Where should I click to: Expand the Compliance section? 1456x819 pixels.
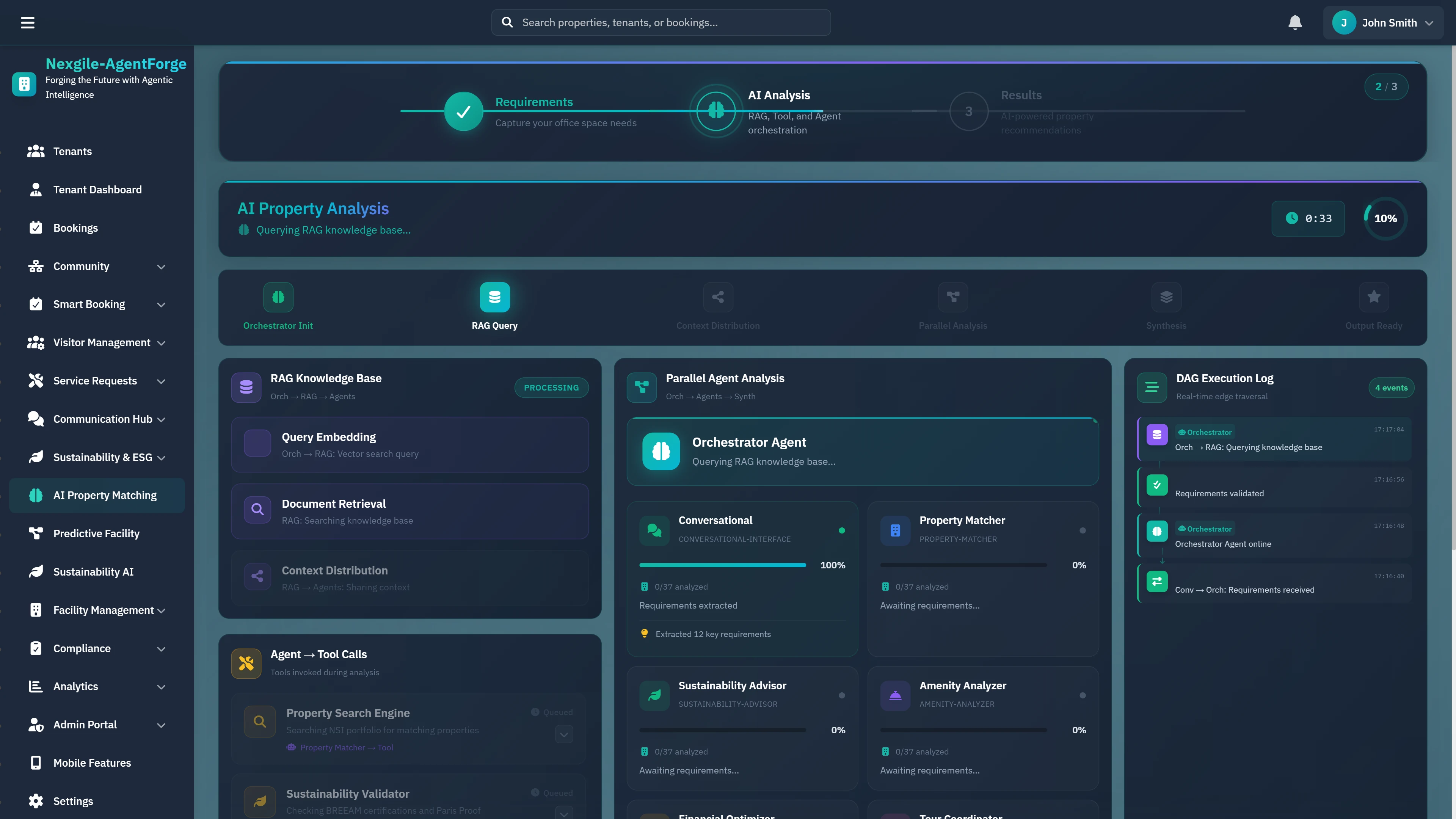click(161, 648)
